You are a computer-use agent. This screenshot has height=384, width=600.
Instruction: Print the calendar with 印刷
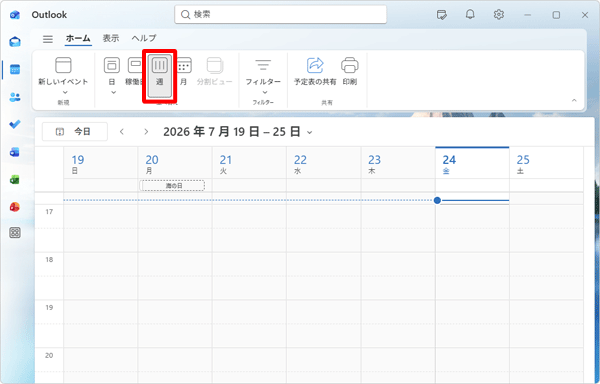pos(350,70)
